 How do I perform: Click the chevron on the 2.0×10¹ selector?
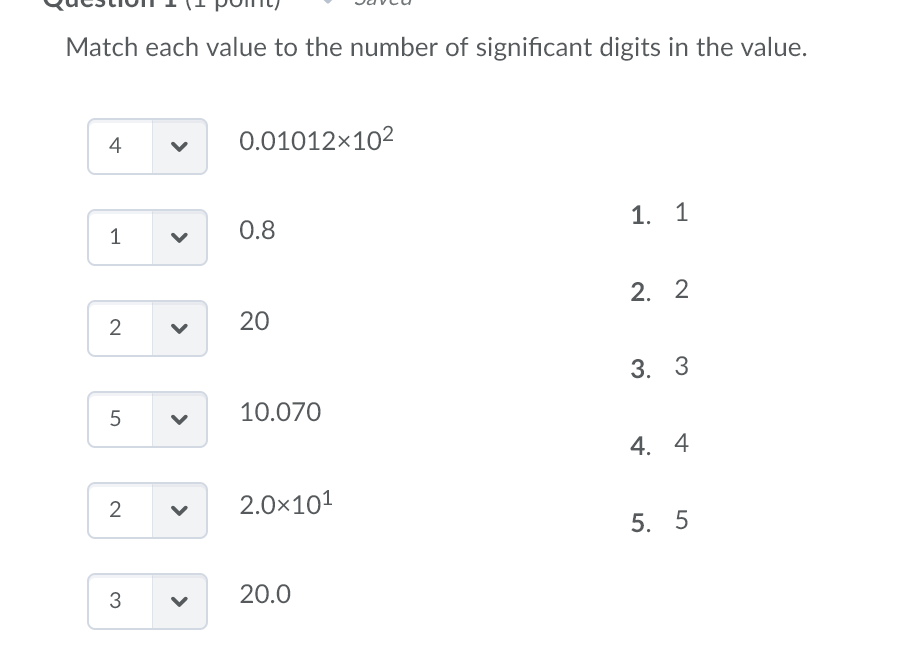coord(179,510)
